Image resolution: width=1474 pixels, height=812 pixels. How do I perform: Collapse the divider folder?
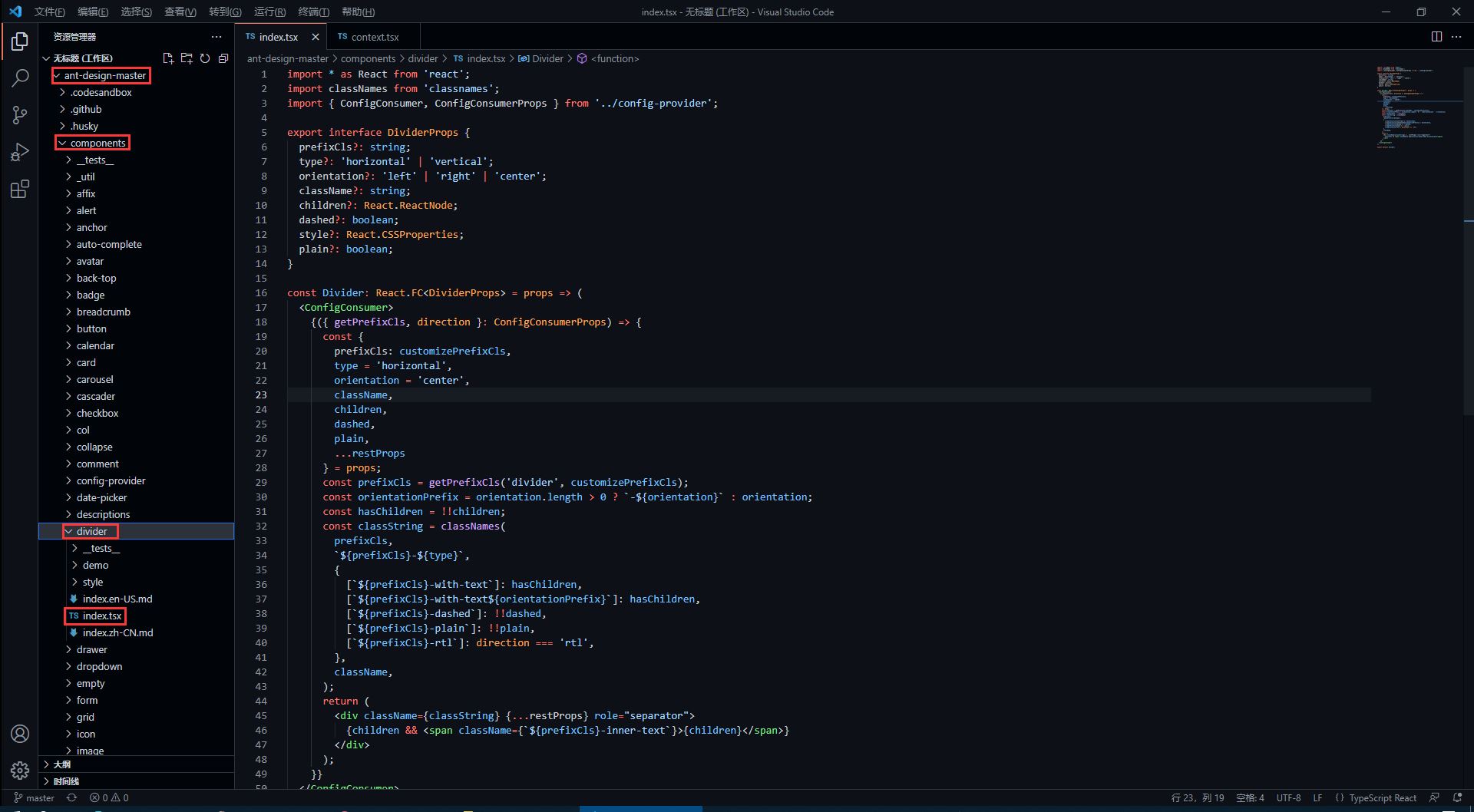(x=91, y=531)
